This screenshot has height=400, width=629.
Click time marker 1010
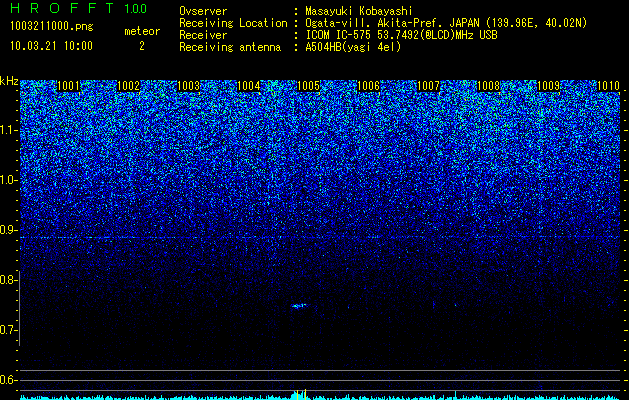pos(609,86)
